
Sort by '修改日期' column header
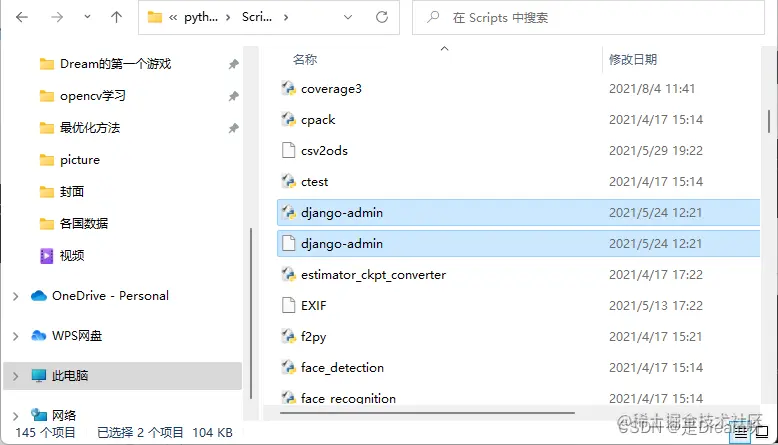coord(633,60)
